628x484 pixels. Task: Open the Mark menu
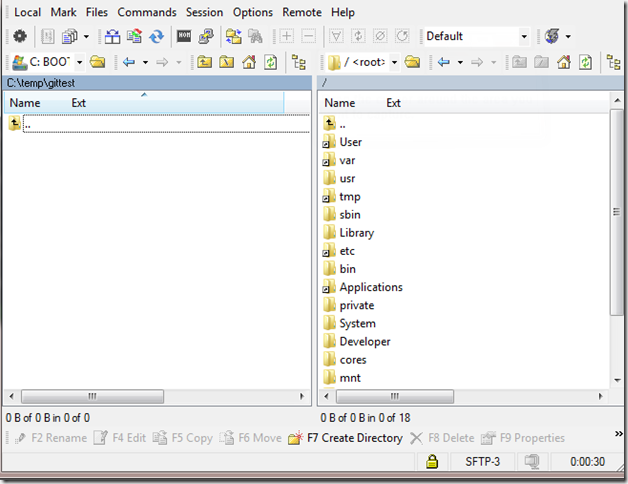[x=63, y=12]
